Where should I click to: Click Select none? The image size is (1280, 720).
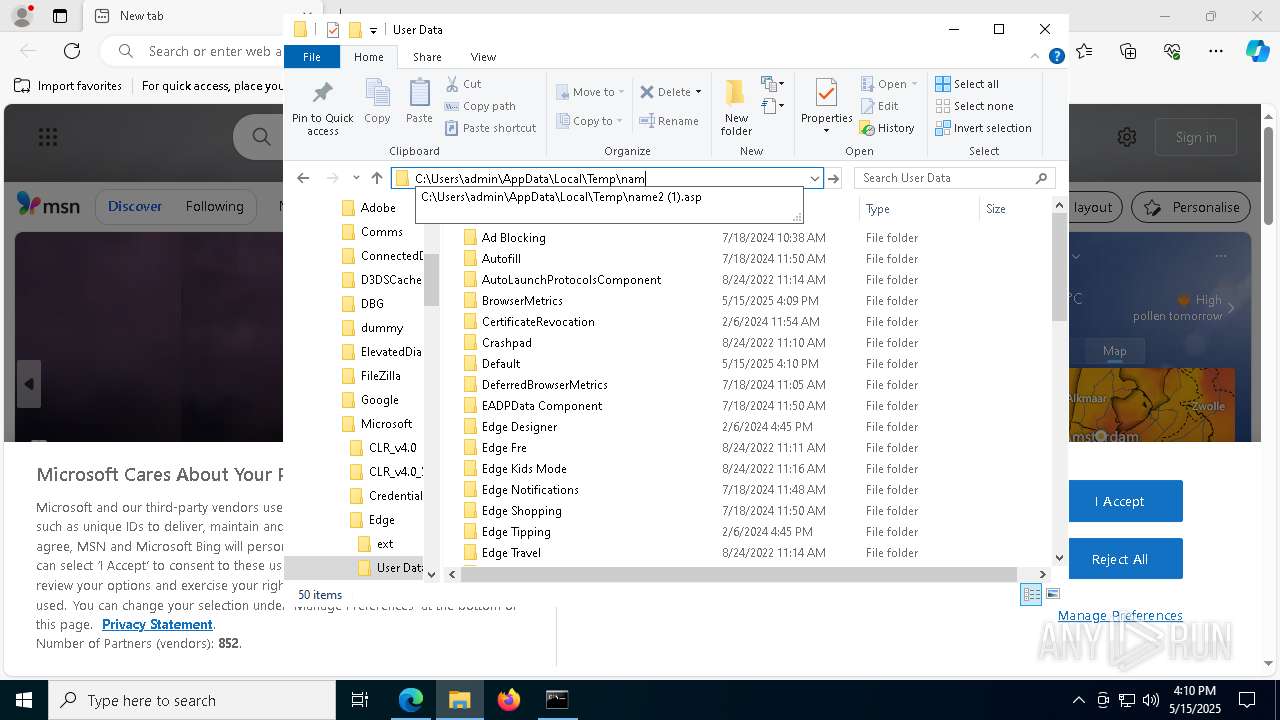(x=974, y=106)
